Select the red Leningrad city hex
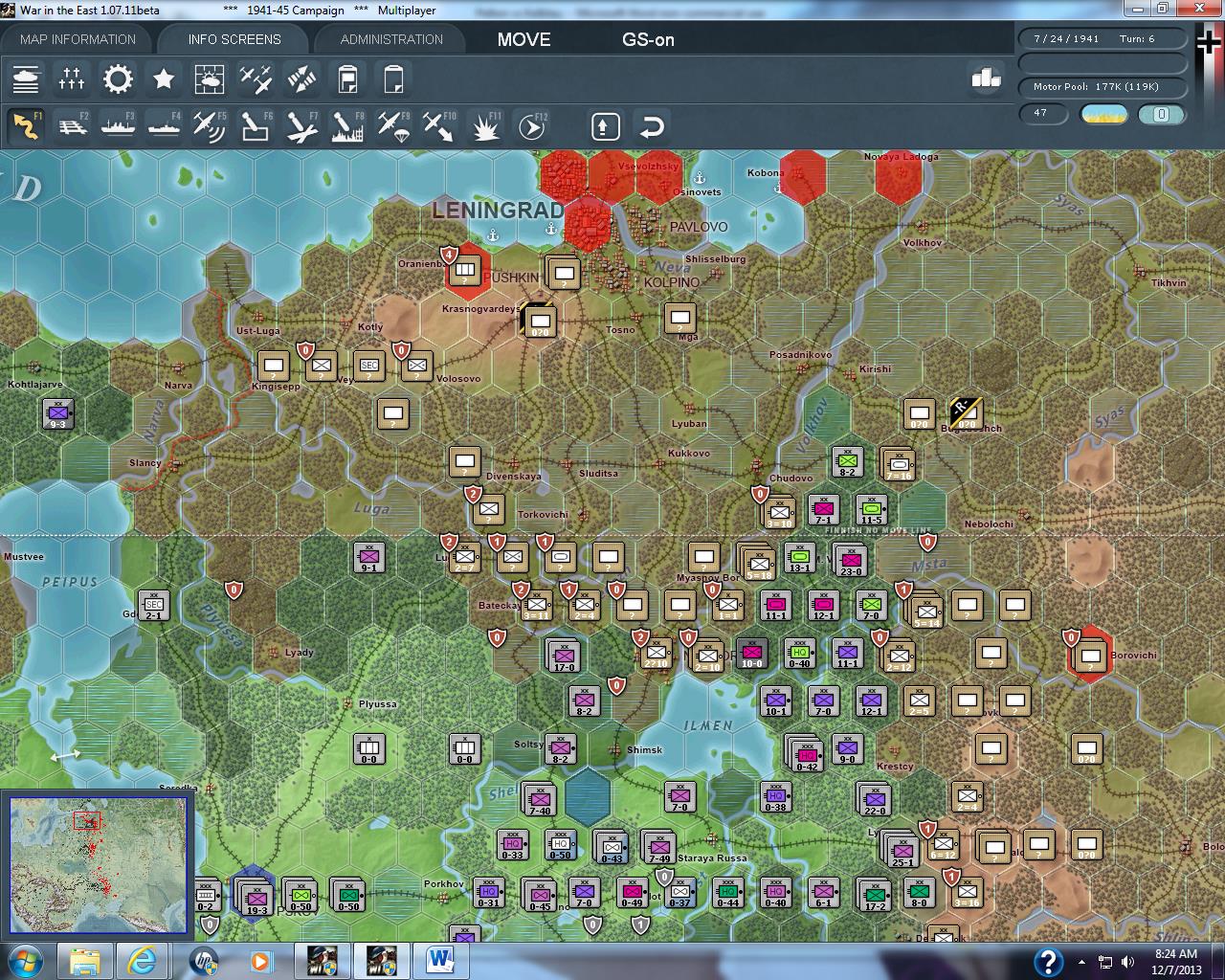Viewport: 1225px width, 980px height. click(589, 226)
